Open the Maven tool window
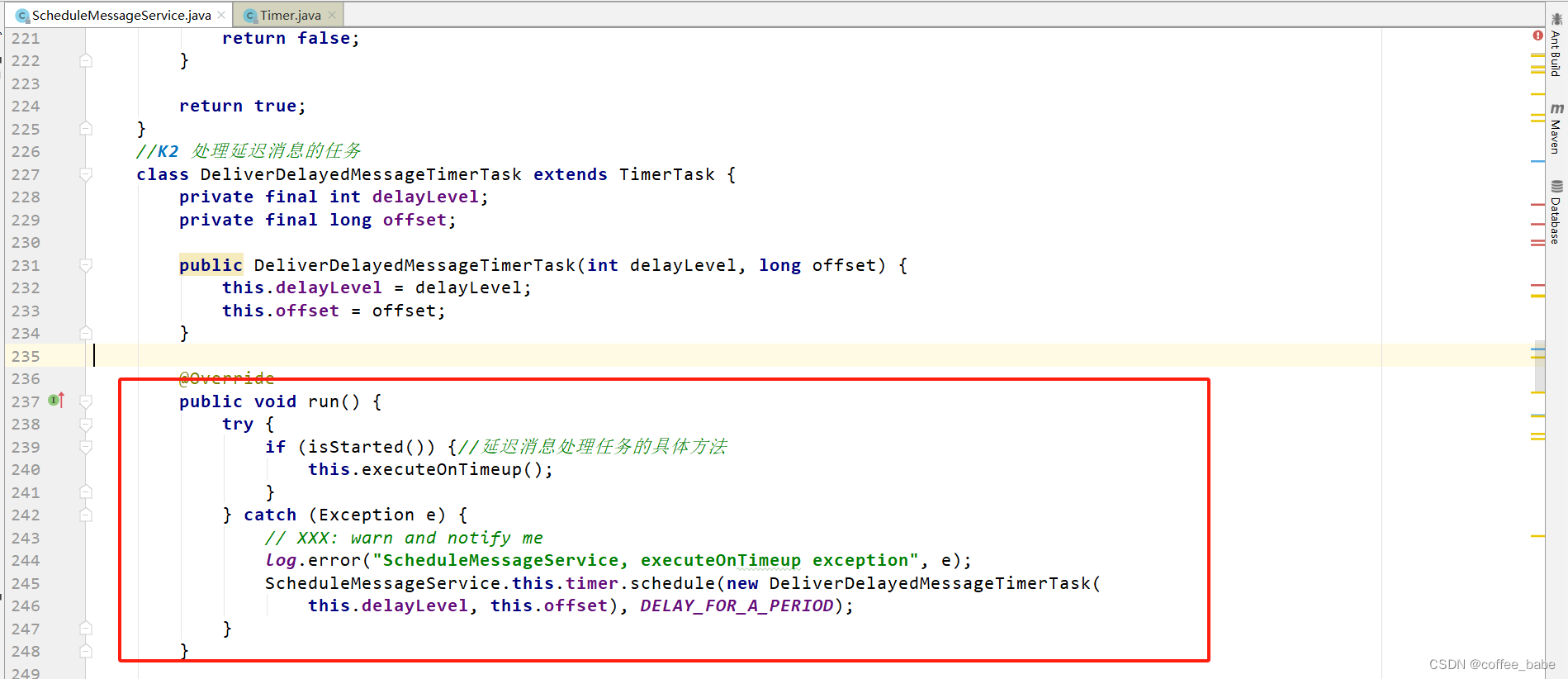 [x=1556, y=129]
